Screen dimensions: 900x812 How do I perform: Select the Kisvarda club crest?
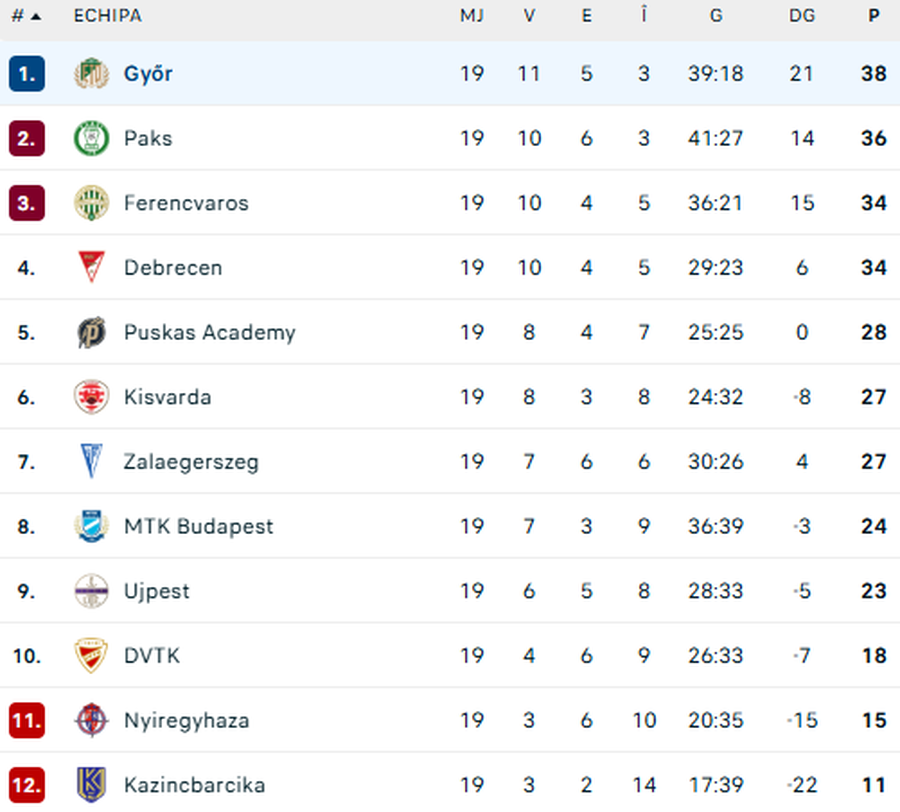(92, 397)
